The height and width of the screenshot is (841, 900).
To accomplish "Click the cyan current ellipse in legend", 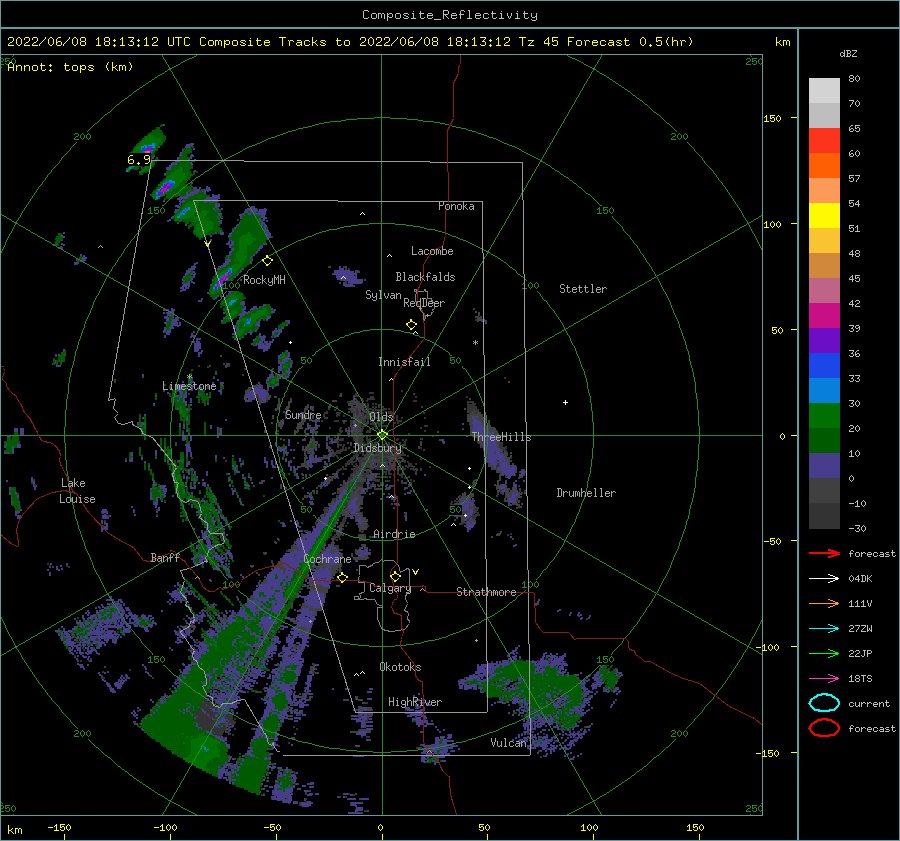I will point(824,703).
